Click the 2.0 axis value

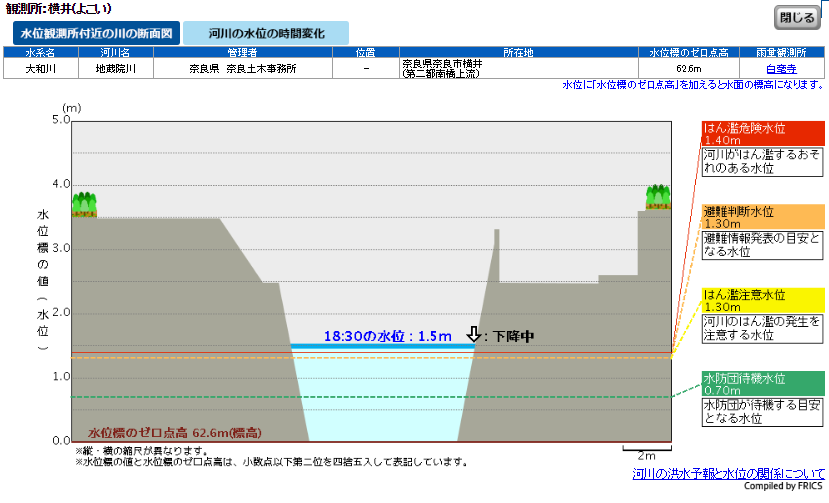[61, 312]
